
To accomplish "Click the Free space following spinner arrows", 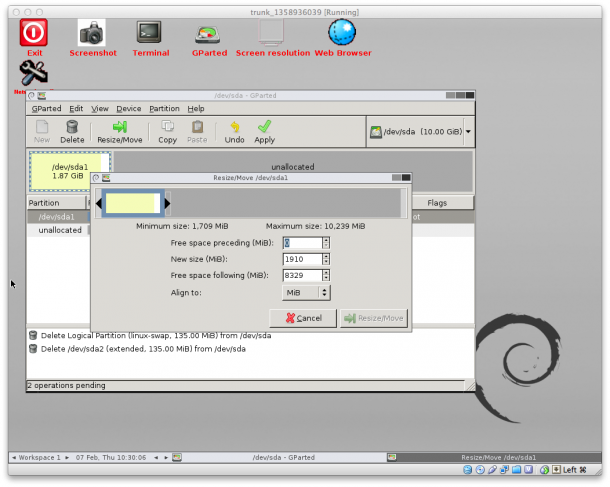I will coord(326,275).
